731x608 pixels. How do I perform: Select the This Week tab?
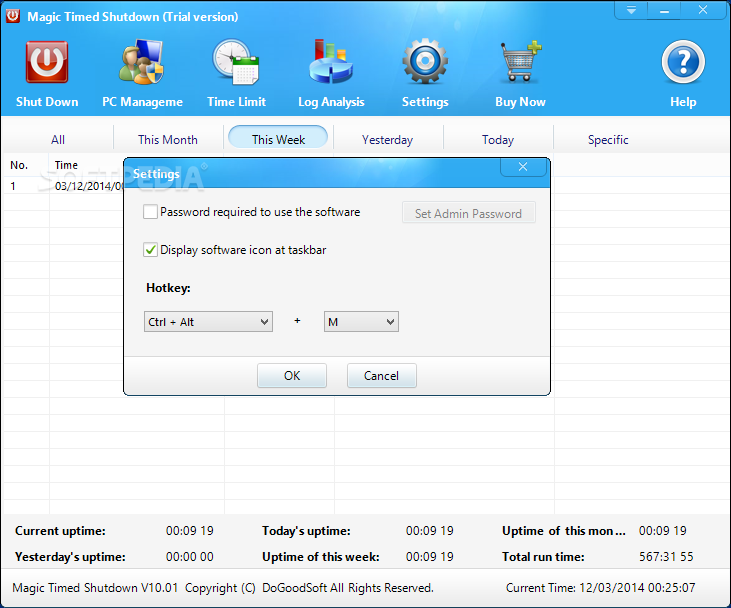click(x=278, y=138)
